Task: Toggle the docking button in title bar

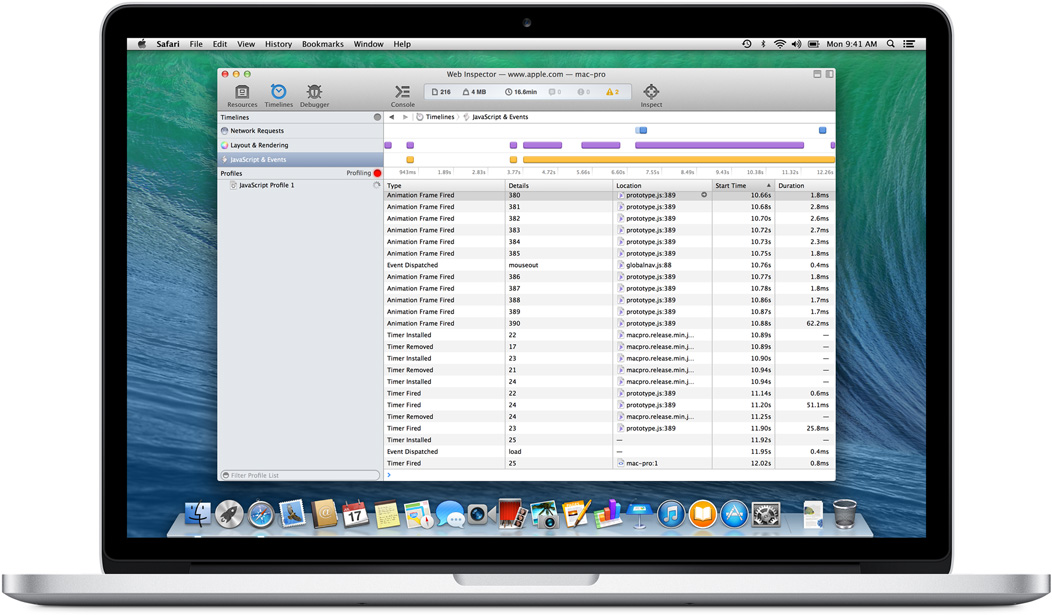Action: click(829, 74)
